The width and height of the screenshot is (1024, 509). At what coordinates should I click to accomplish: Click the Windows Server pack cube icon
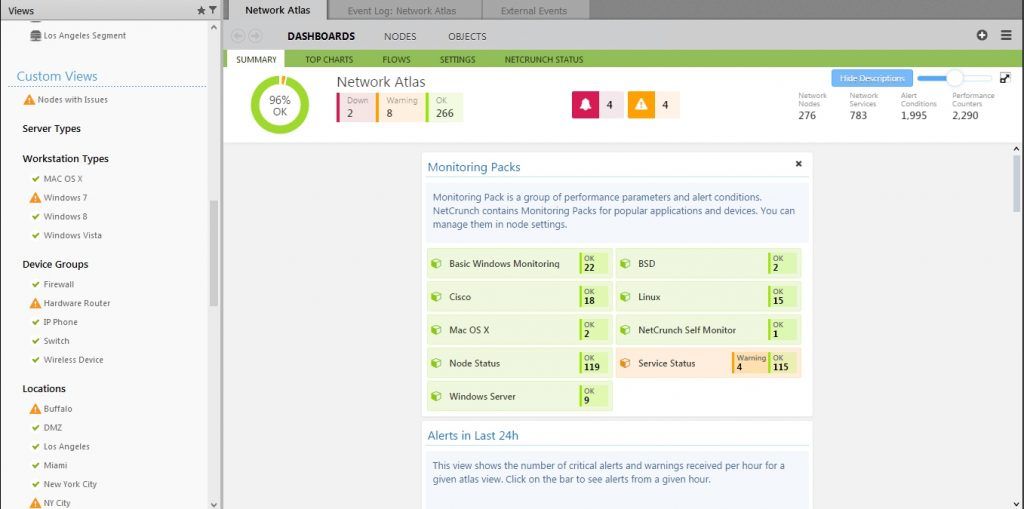pos(436,397)
